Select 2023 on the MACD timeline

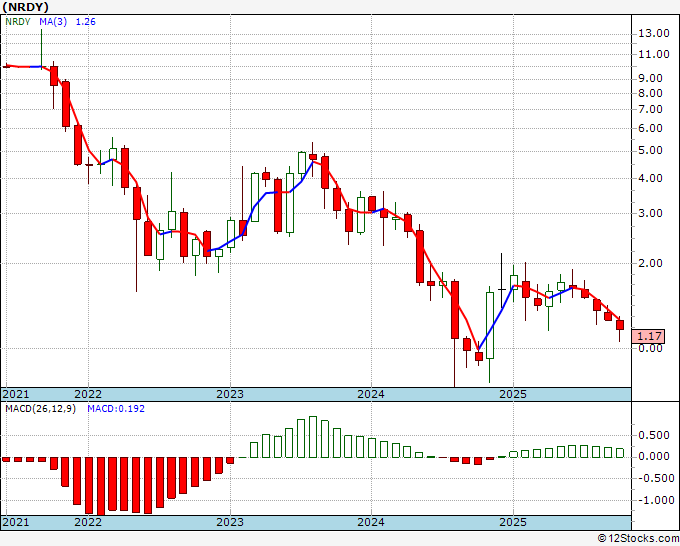point(230,522)
